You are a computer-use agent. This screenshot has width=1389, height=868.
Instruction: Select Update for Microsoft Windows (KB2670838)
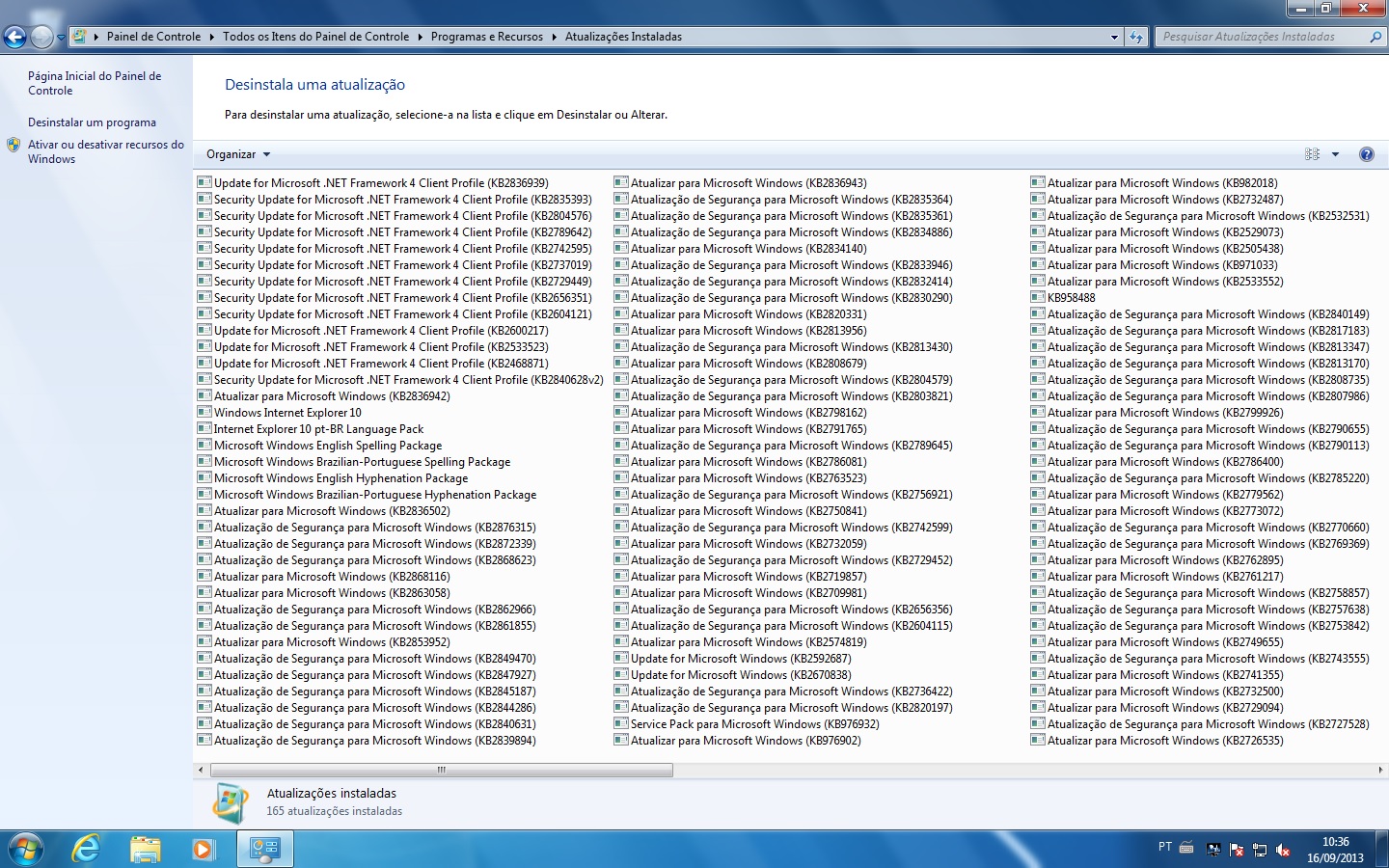pos(733,674)
